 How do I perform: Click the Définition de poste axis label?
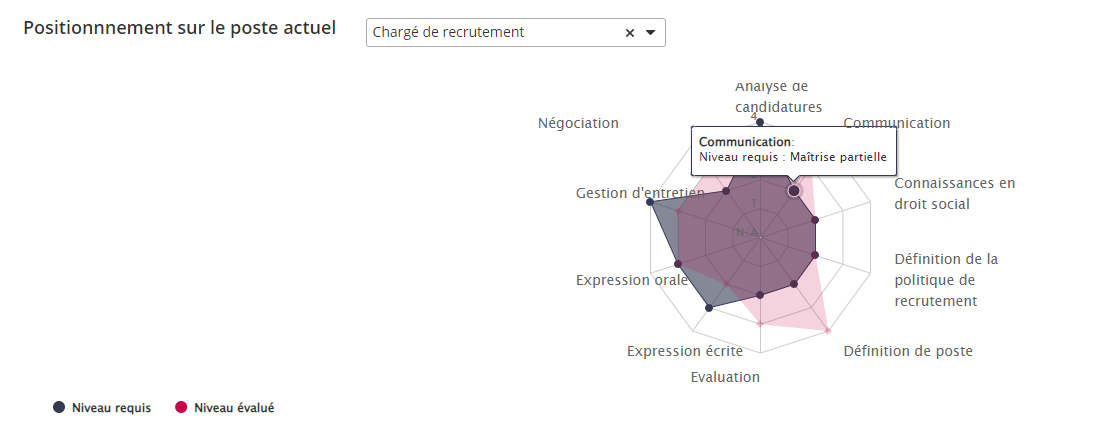907,351
